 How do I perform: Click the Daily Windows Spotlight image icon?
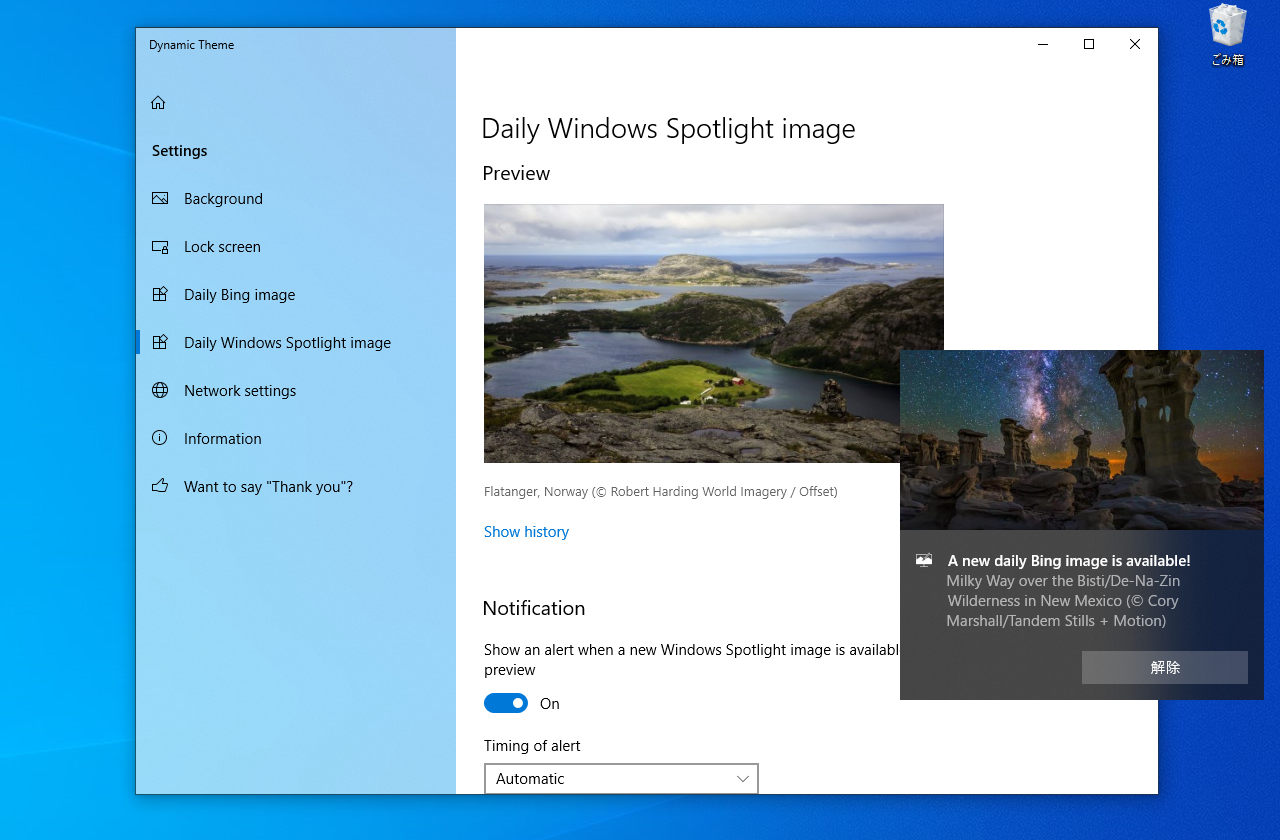coord(160,342)
